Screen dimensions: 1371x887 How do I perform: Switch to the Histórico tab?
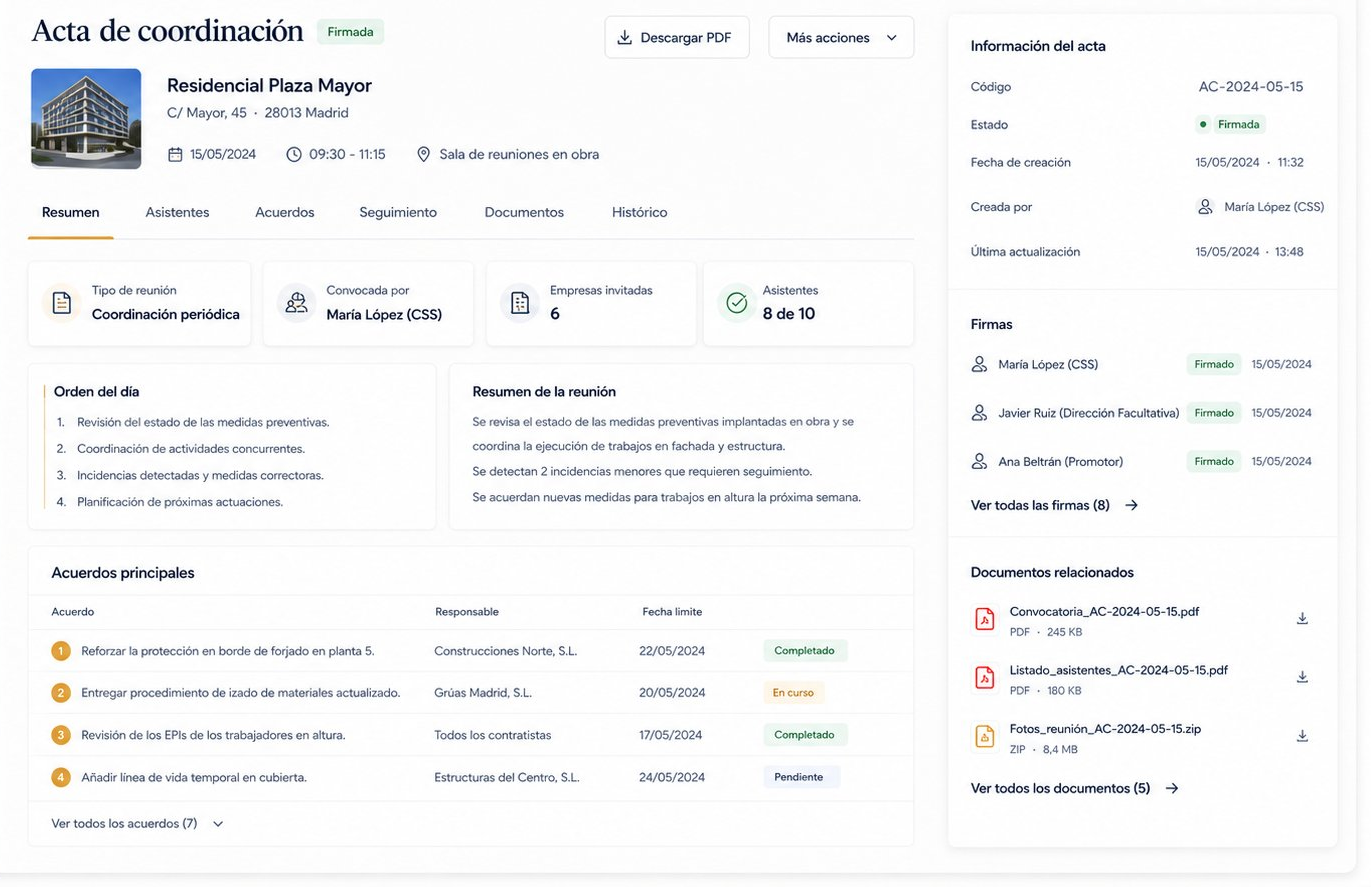(x=639, y=212)
